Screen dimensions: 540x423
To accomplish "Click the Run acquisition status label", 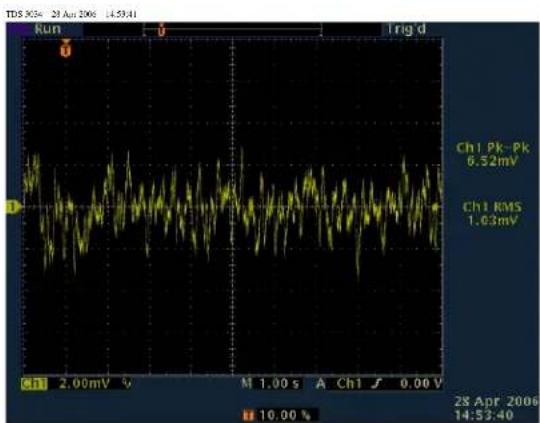I will 48,29.
